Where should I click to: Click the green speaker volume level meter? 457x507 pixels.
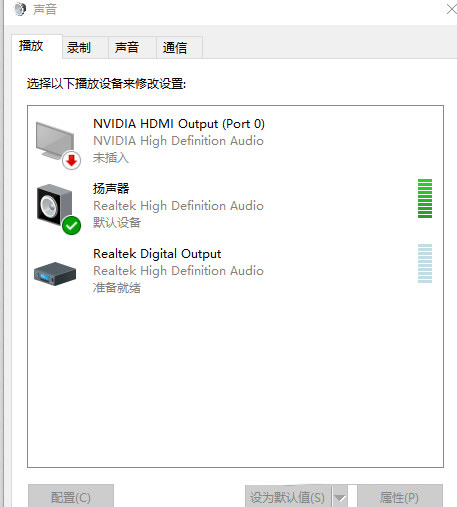pyautogui.click(x=425, y=198)
